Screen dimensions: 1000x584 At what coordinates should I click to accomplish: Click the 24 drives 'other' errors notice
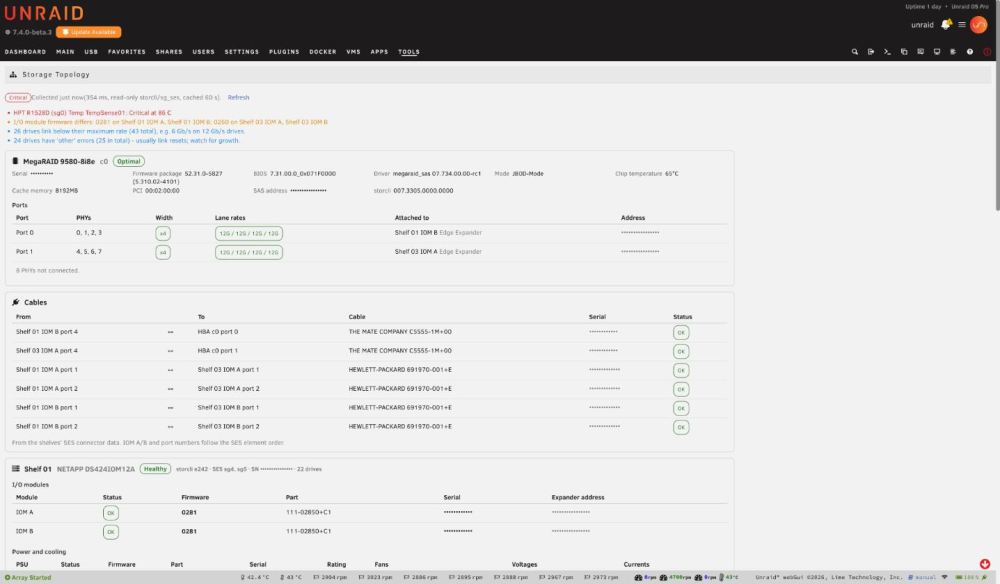(127, 140)
